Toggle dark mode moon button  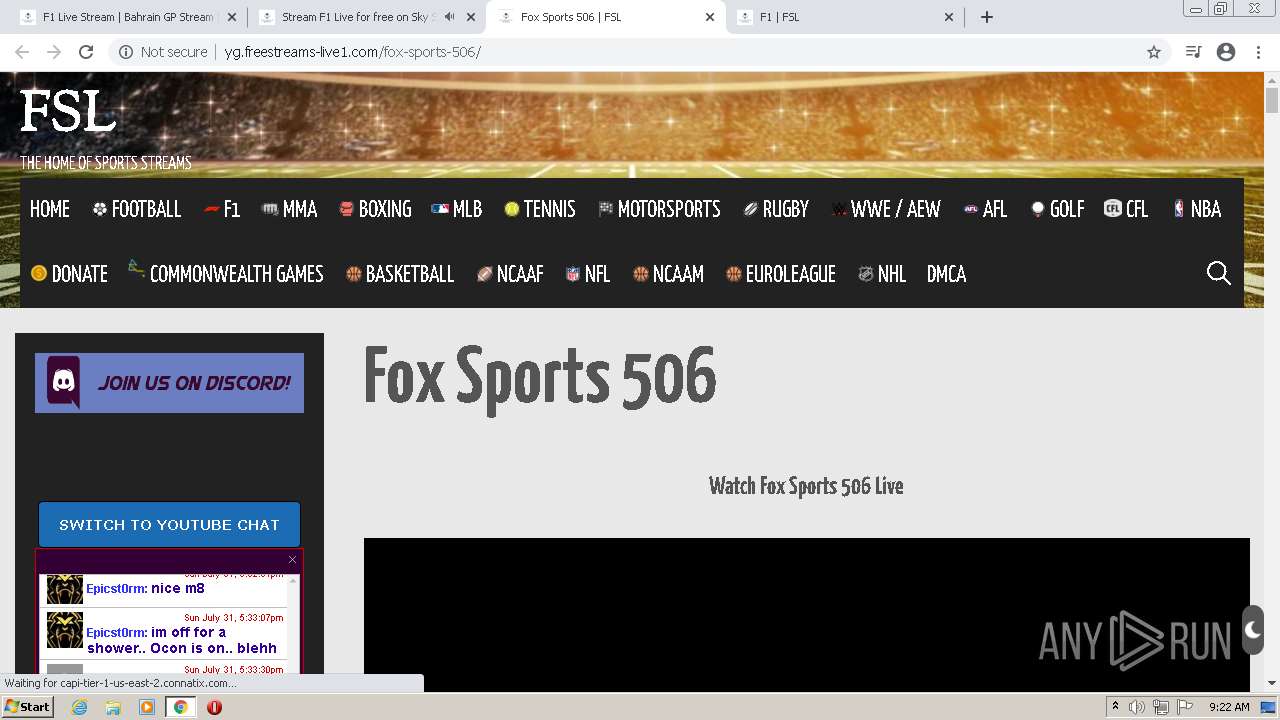(x=1252, y=630)
